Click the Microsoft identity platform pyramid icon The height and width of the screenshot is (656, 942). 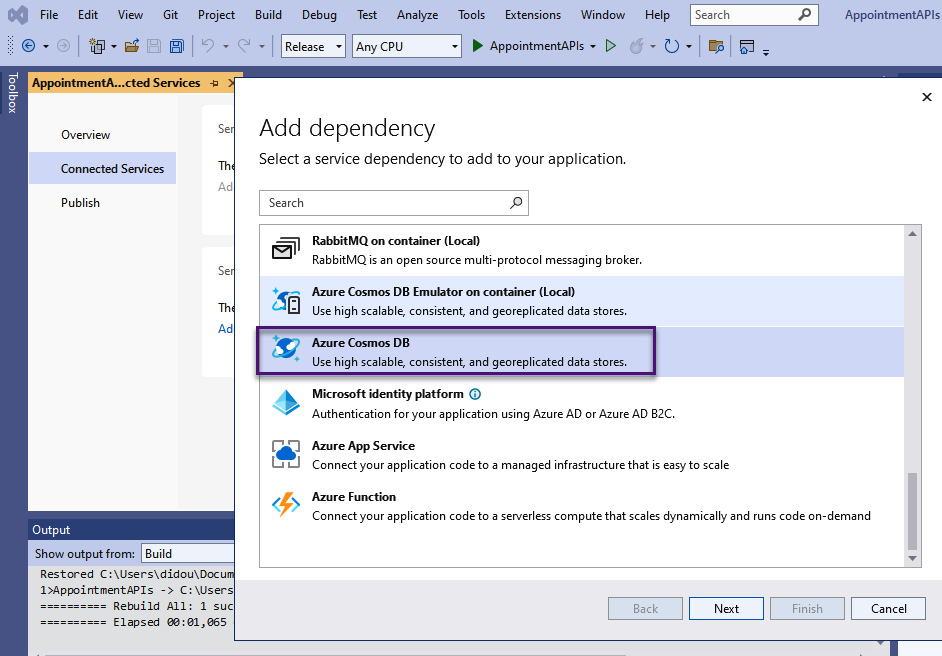coord(286,402)
